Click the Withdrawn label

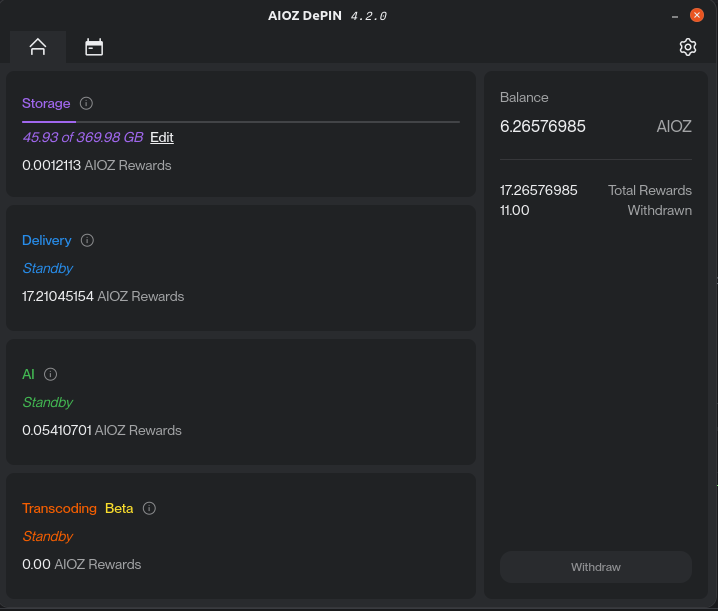[659, 211]
